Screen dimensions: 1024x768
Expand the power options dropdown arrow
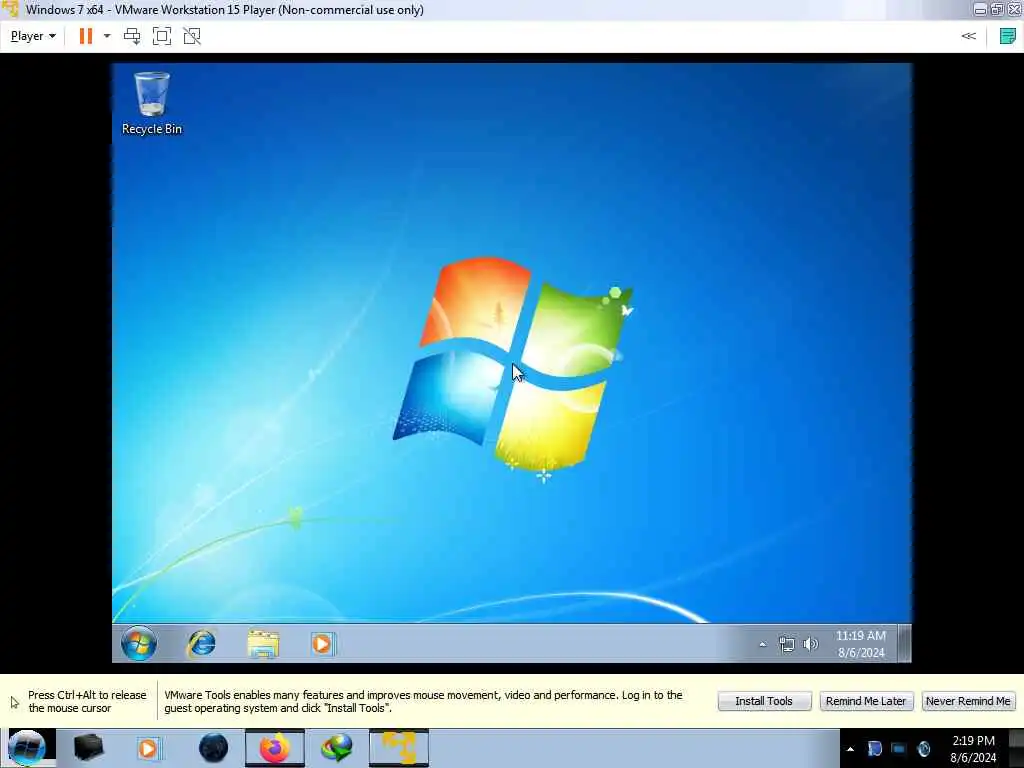point(107,36)
